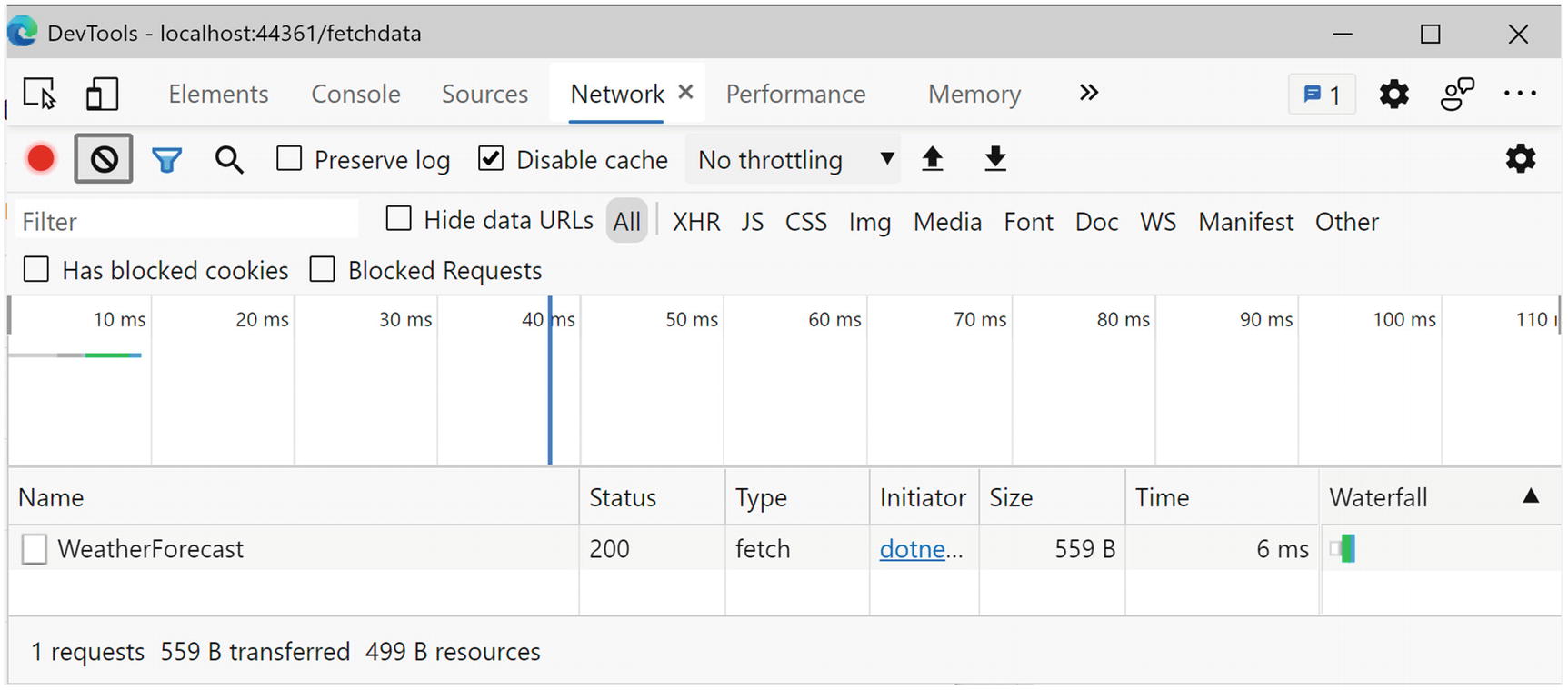Open the No throttling dropdown
This screenshot has height=690, width=1568.
[794, 160]
